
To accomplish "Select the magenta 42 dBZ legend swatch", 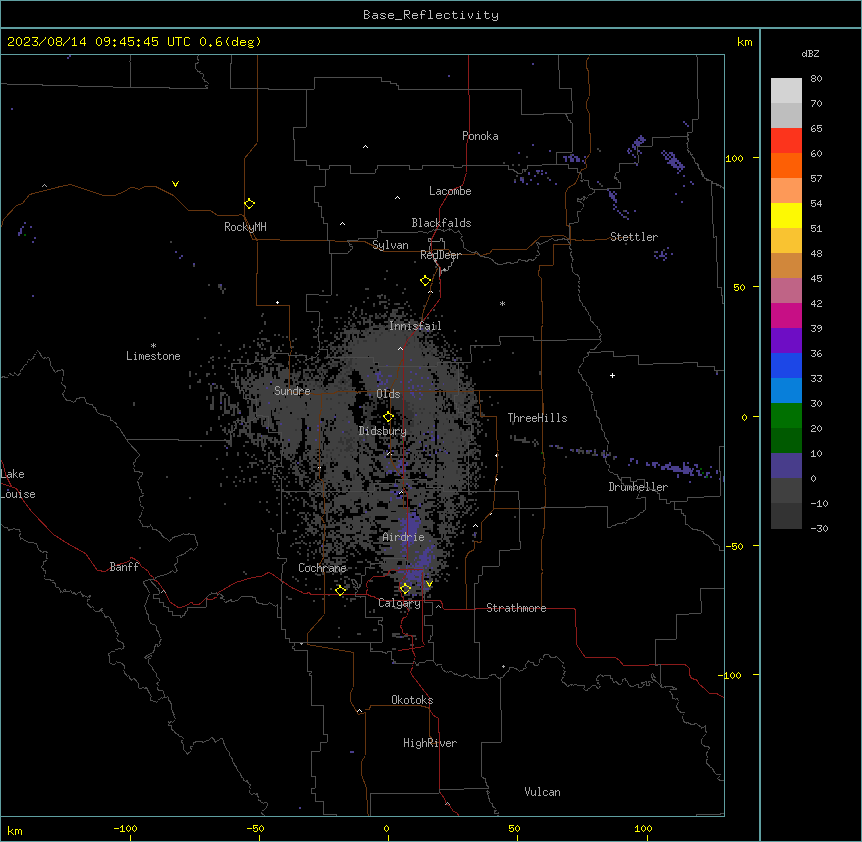I will [786, 315].
